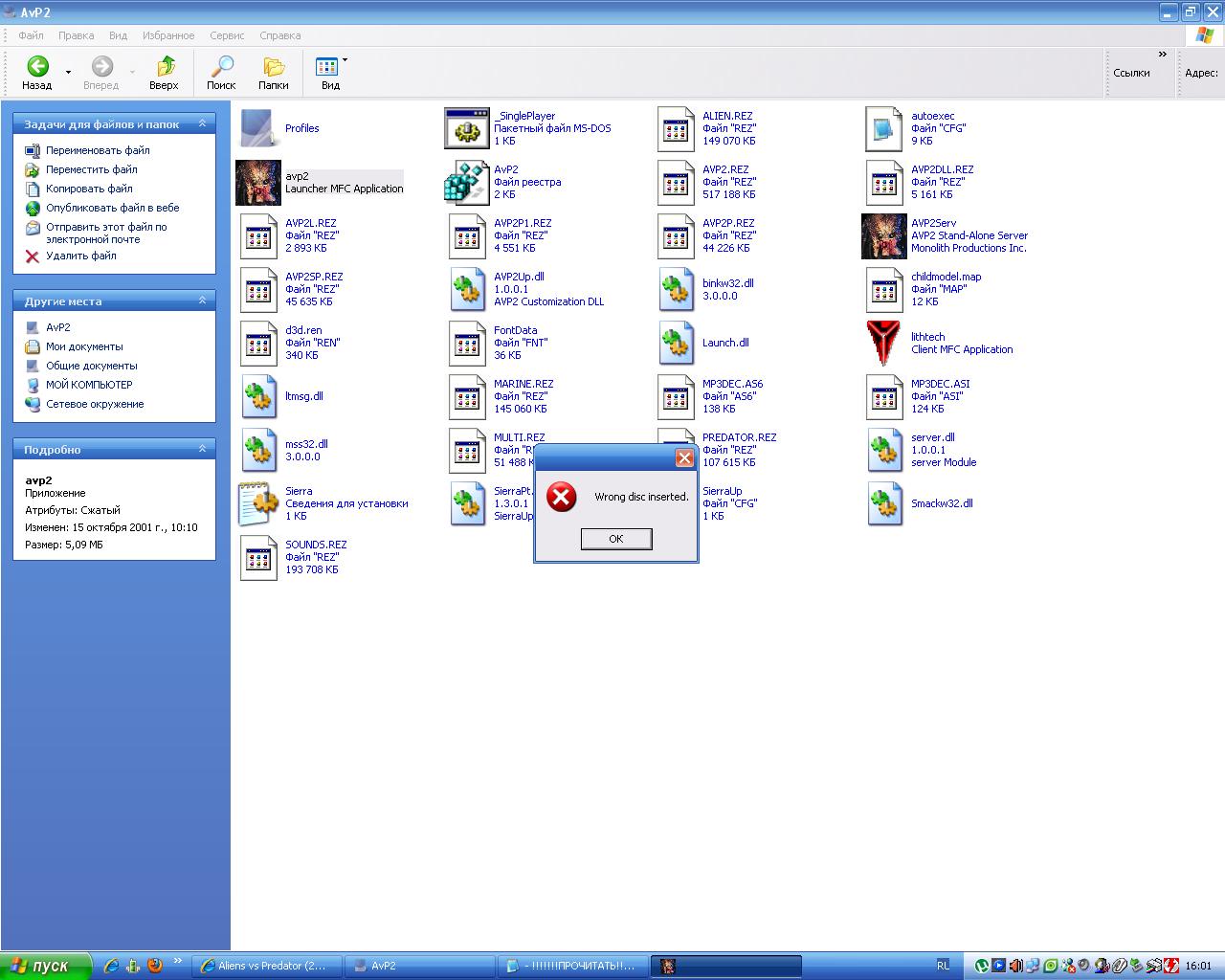Open the Вид view options dropdown
The height and width of the screenshot is (980, 1225).
345,61
